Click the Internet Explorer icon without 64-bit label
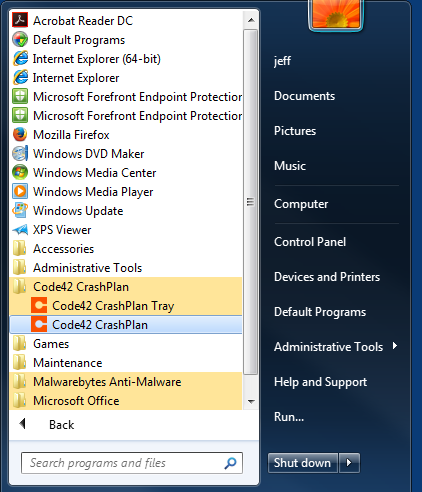This screenshot has height=492, width=422. point(20,77)
